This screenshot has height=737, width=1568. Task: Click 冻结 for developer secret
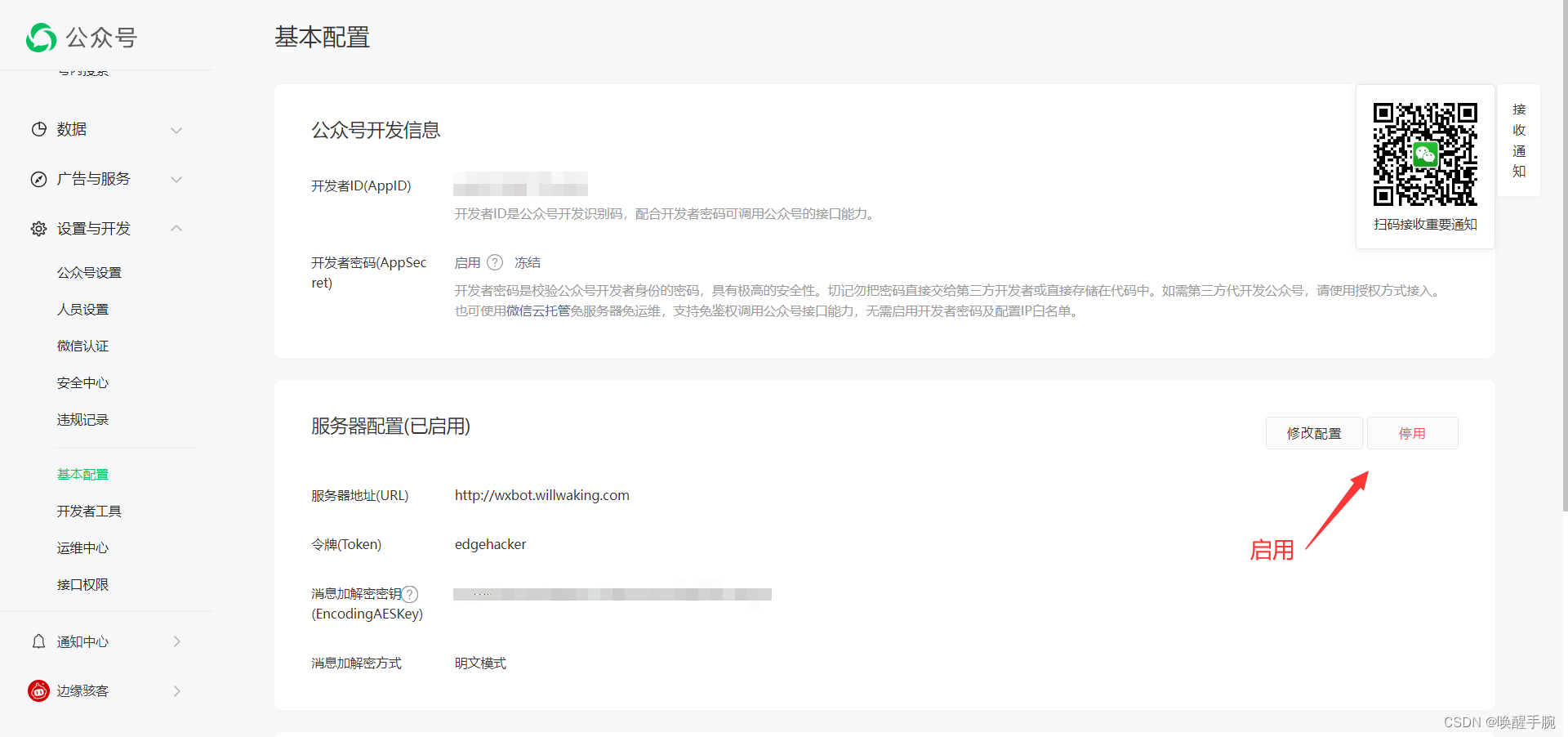tap(528, 262)
